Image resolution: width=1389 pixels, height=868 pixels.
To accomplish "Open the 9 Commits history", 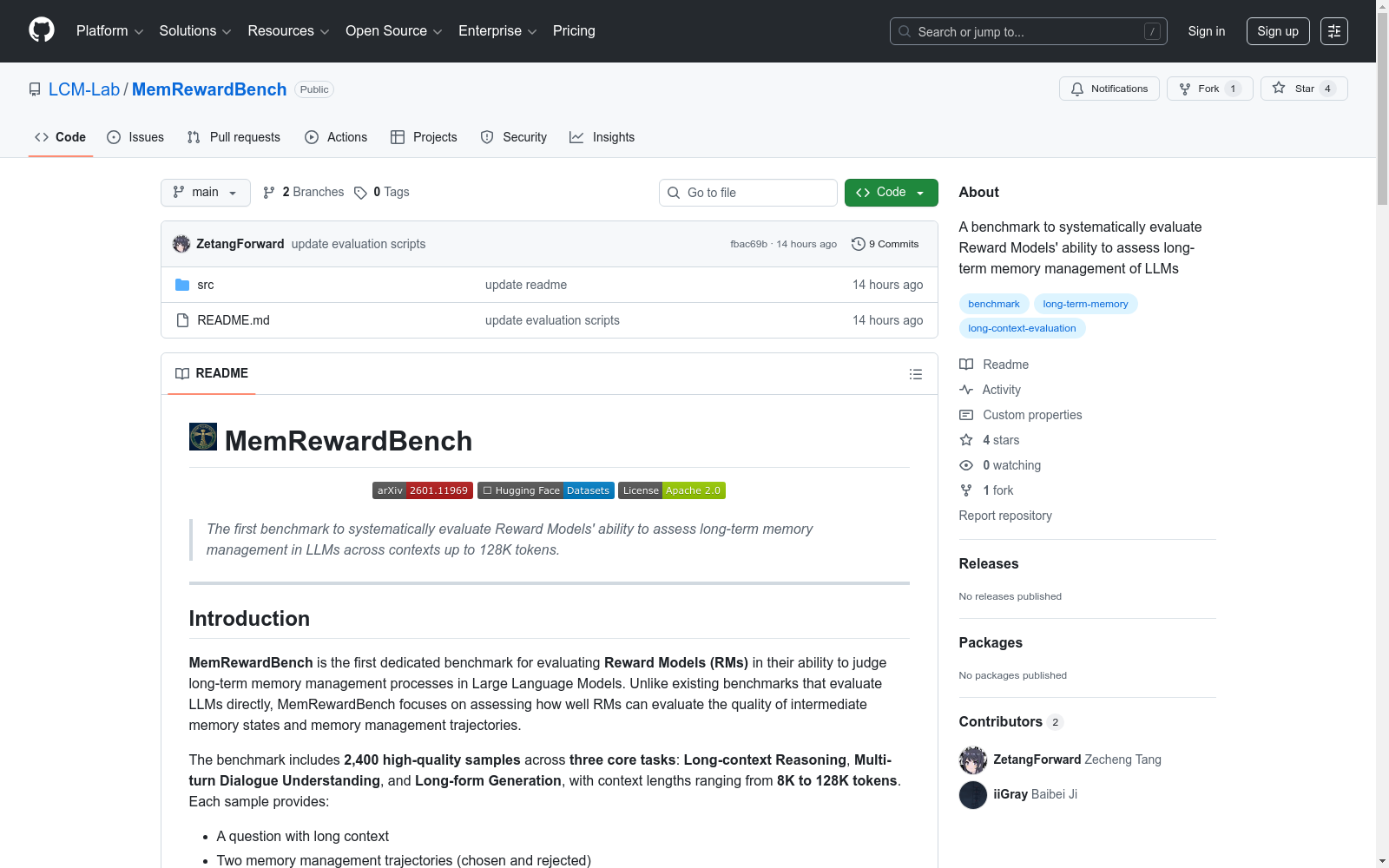I will (x=885, y=244).
